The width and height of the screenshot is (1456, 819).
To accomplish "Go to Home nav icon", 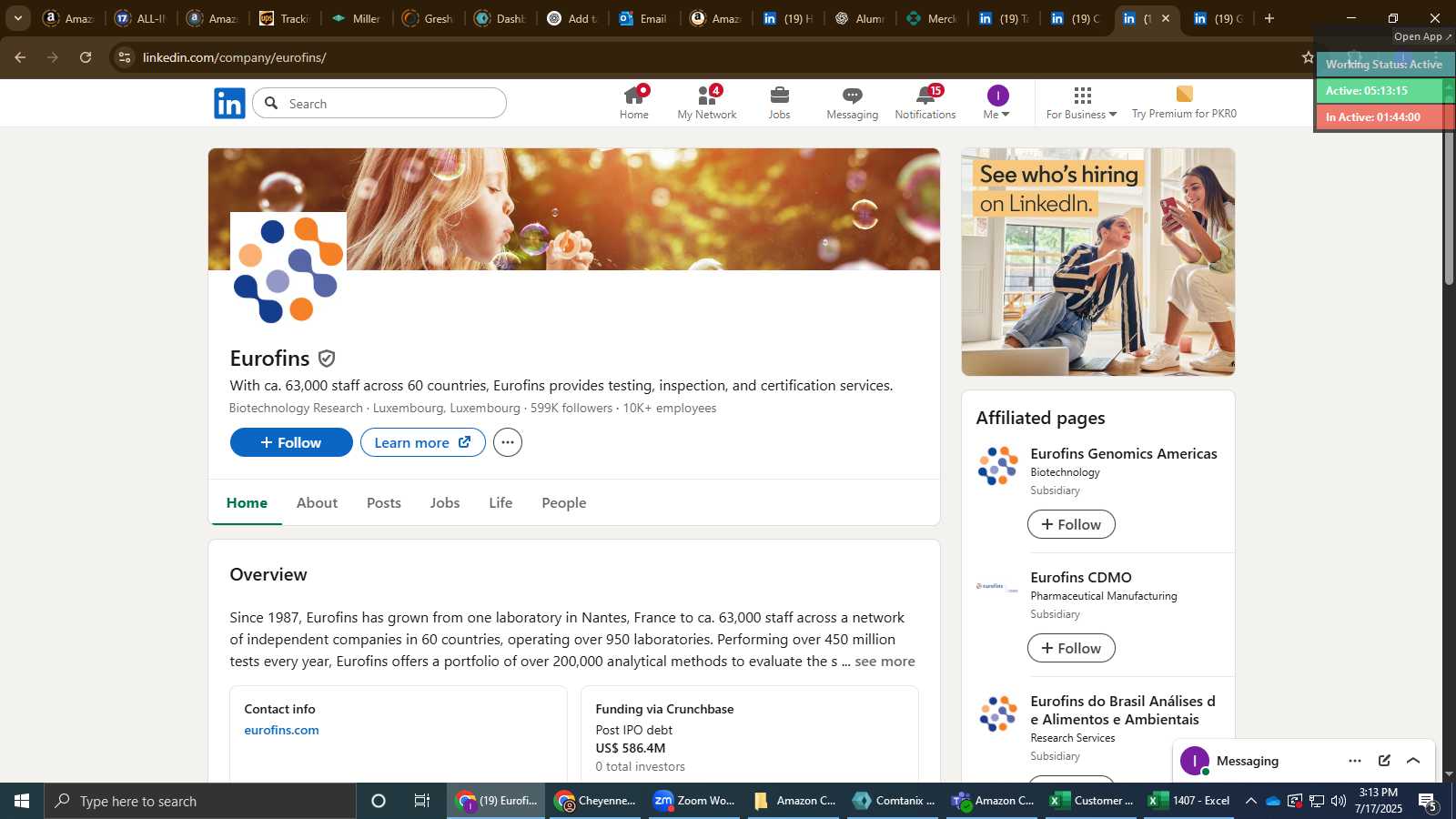I will pos(634,103).
